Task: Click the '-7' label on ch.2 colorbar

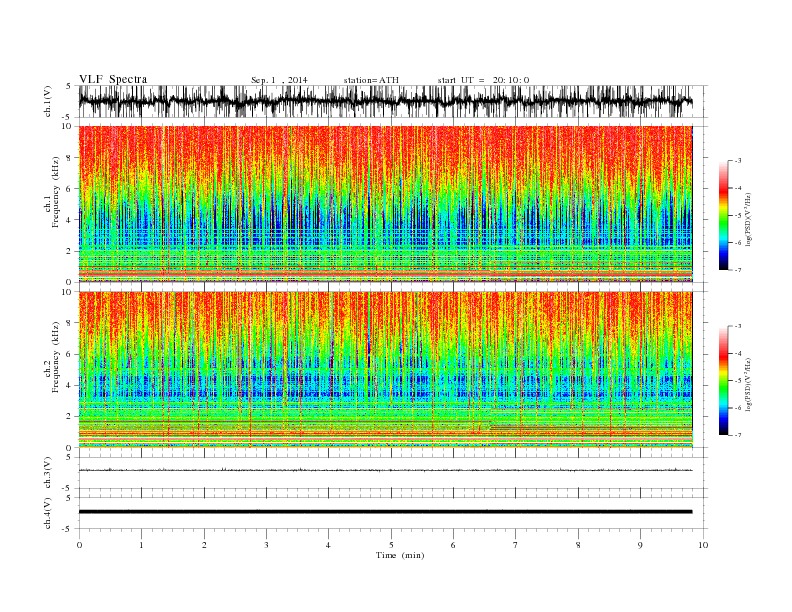Action: click(x=737, y=435)
